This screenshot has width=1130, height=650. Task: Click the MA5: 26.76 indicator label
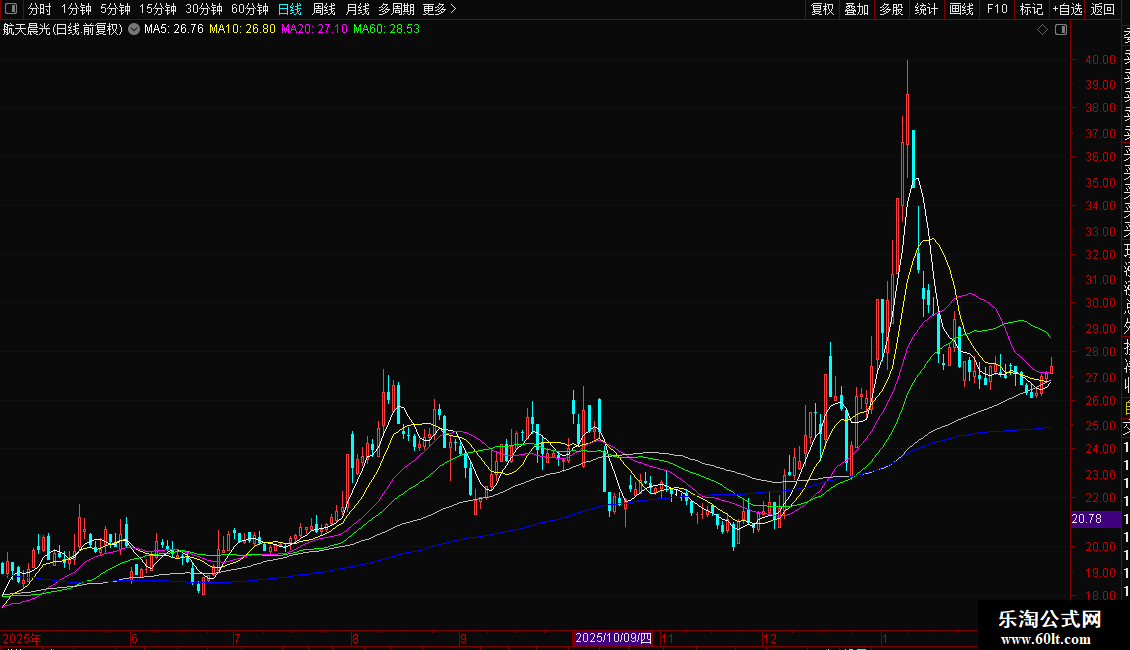click(x=174, y=30)
